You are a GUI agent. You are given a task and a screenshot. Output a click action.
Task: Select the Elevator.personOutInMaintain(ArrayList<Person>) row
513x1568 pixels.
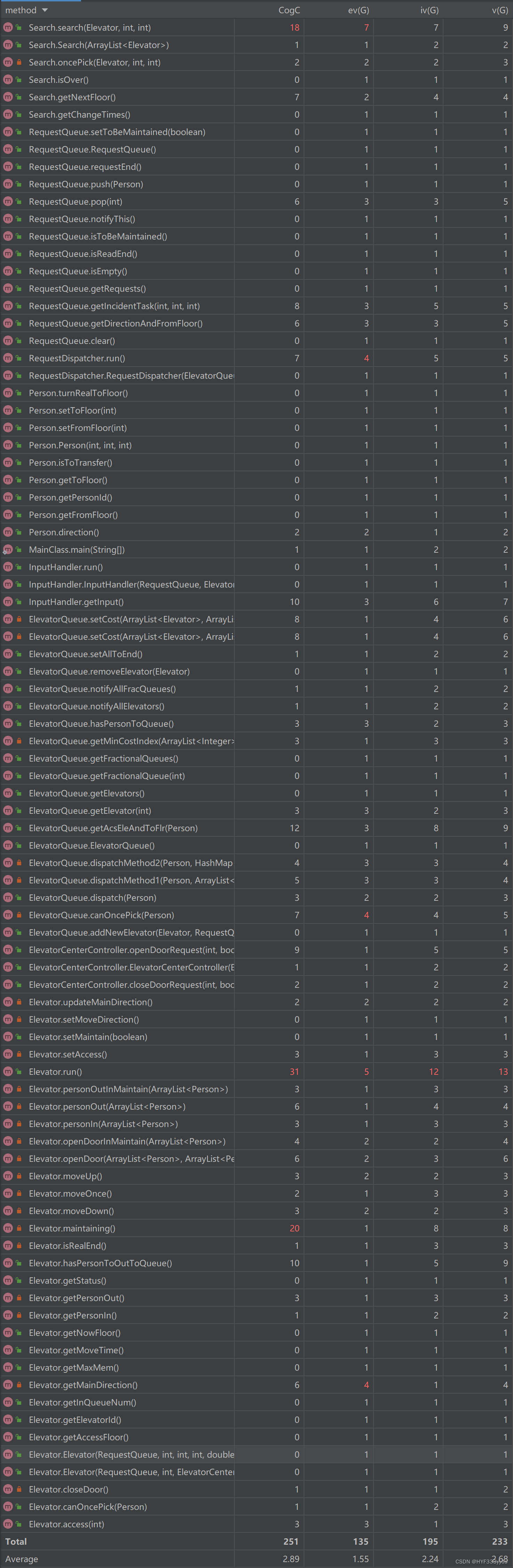pos(256,1089)
